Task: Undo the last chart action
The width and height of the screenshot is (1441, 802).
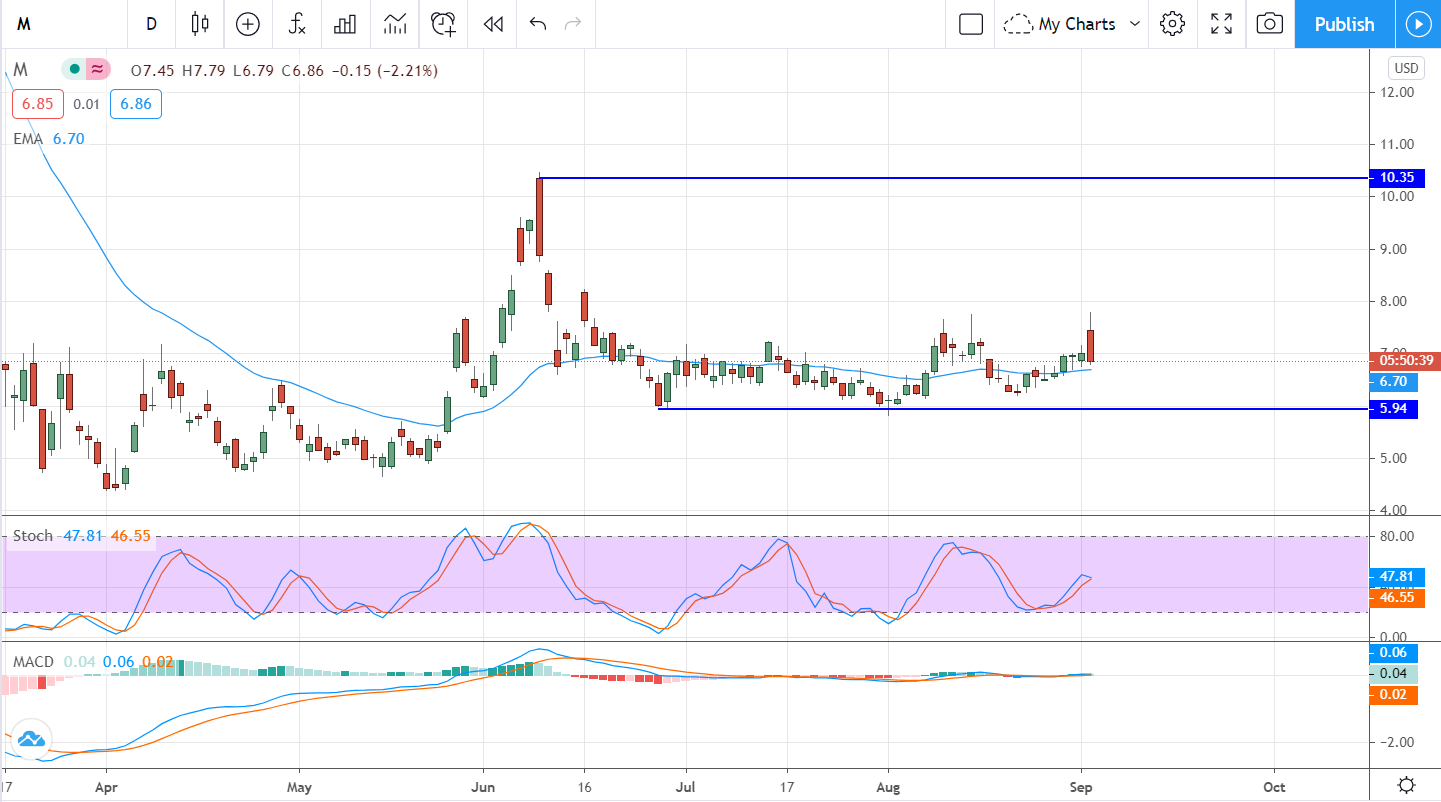Action: pos(538,24)
